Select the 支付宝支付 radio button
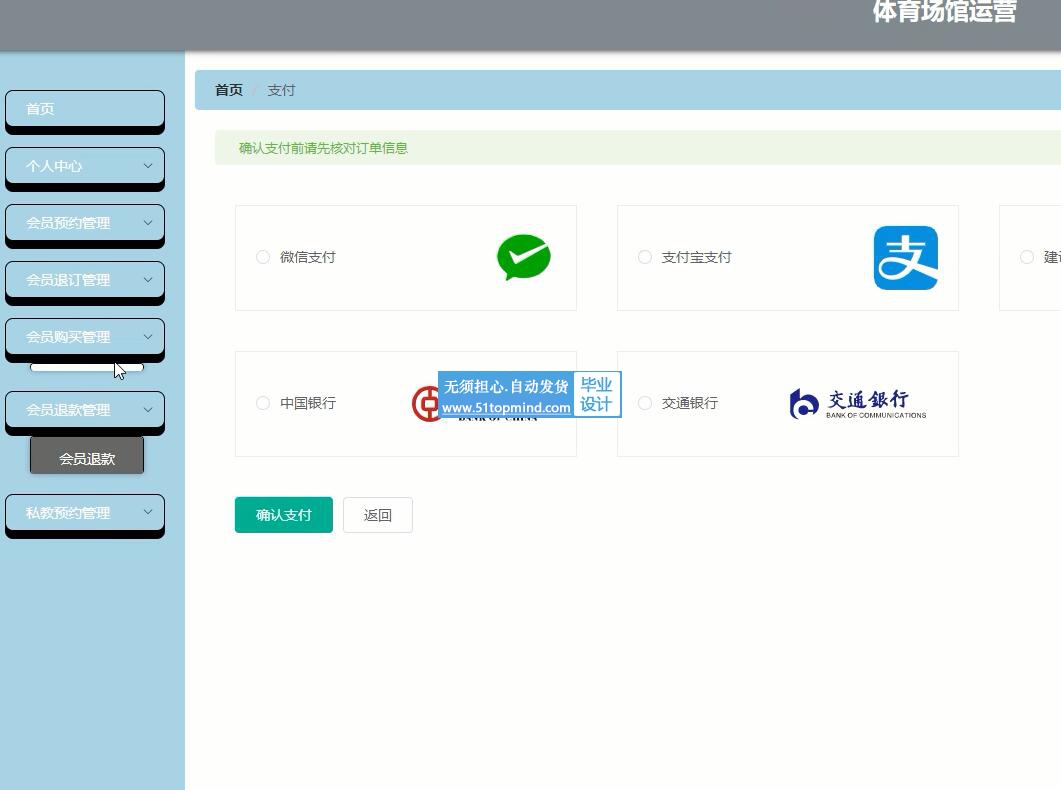 pyautogui.click(x=645, y=257)
